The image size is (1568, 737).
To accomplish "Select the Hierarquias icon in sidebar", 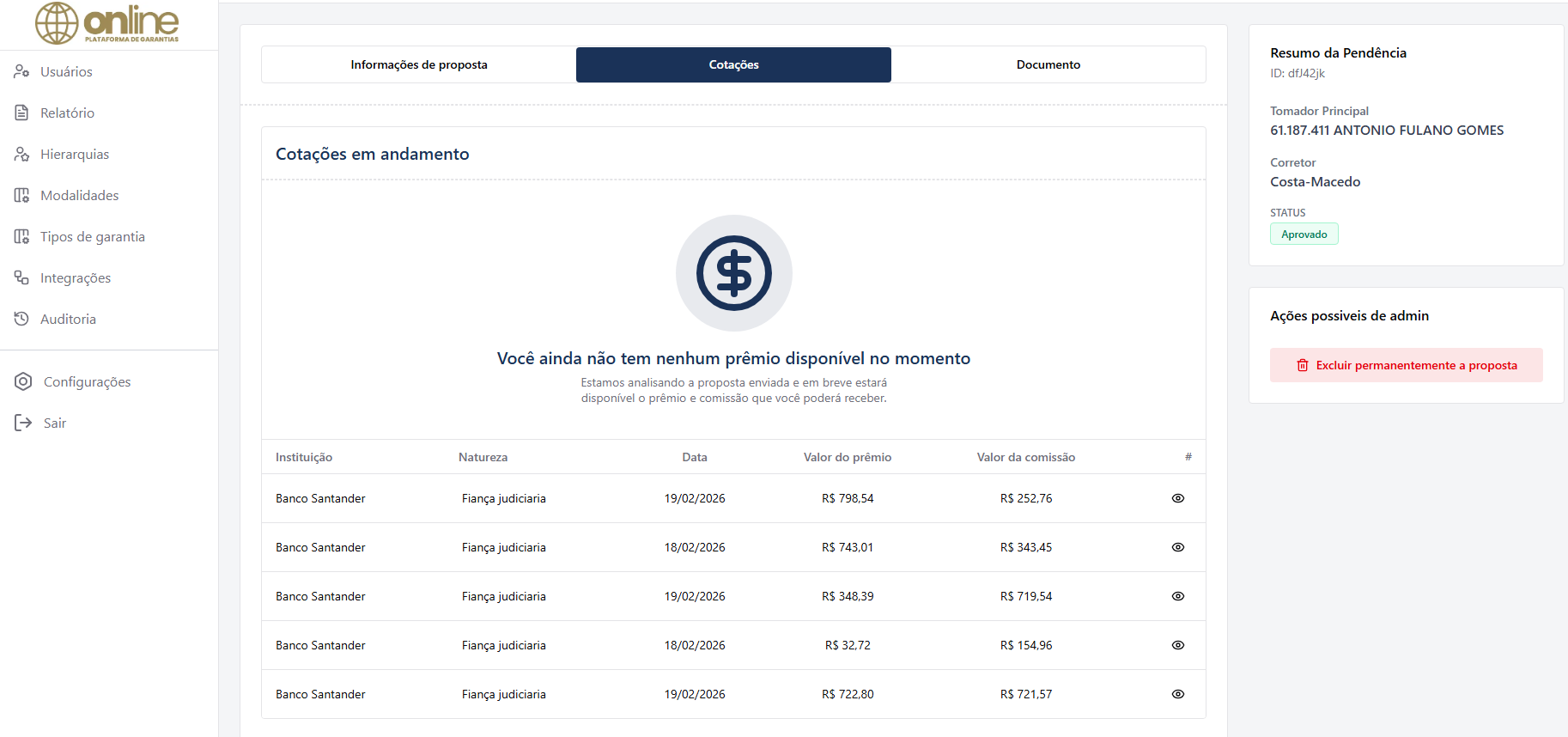I will 21,154.
